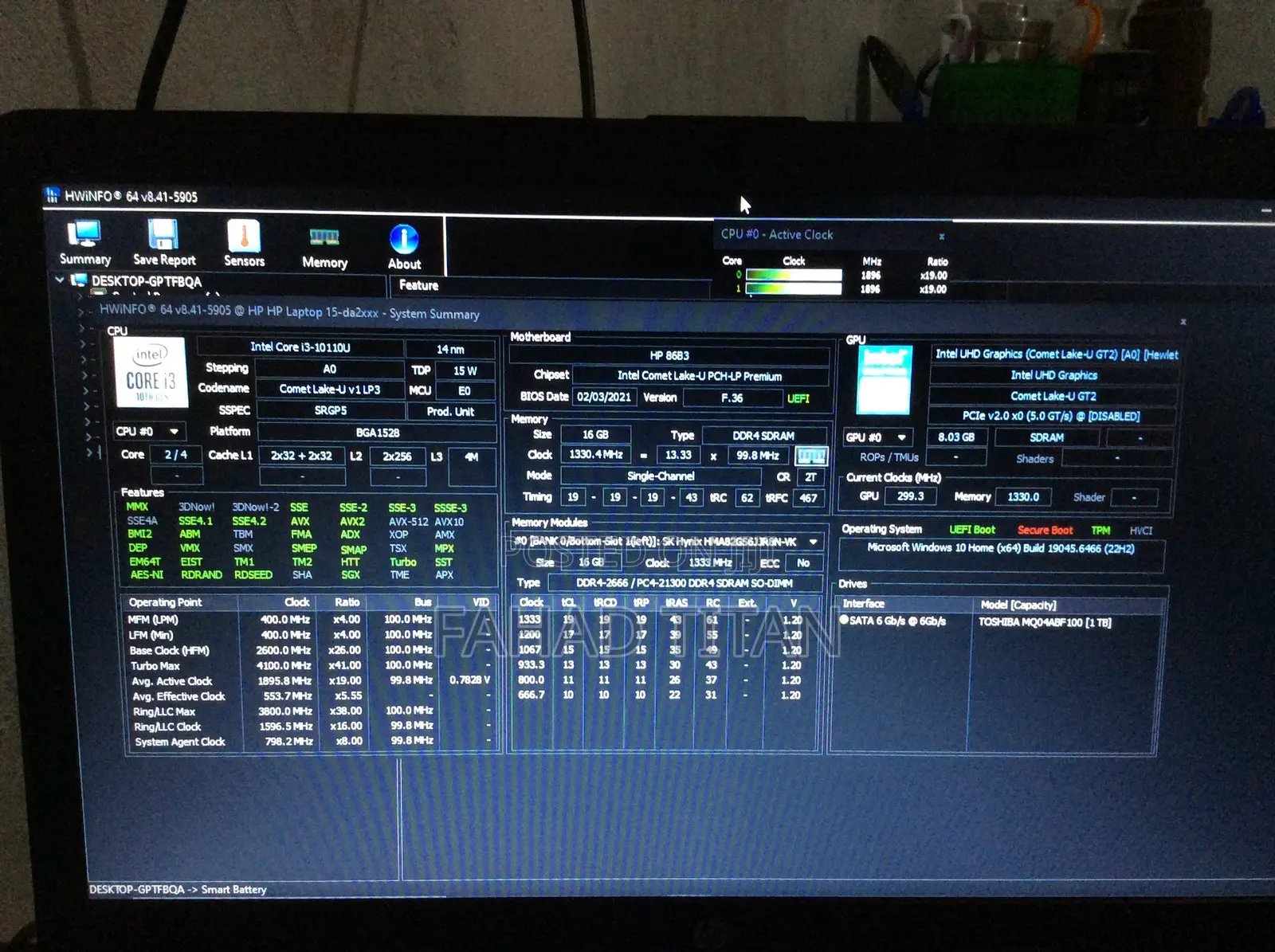Click the core 0 clock bar
Screen dimensions: 1275x952
(x=794, y=275)
